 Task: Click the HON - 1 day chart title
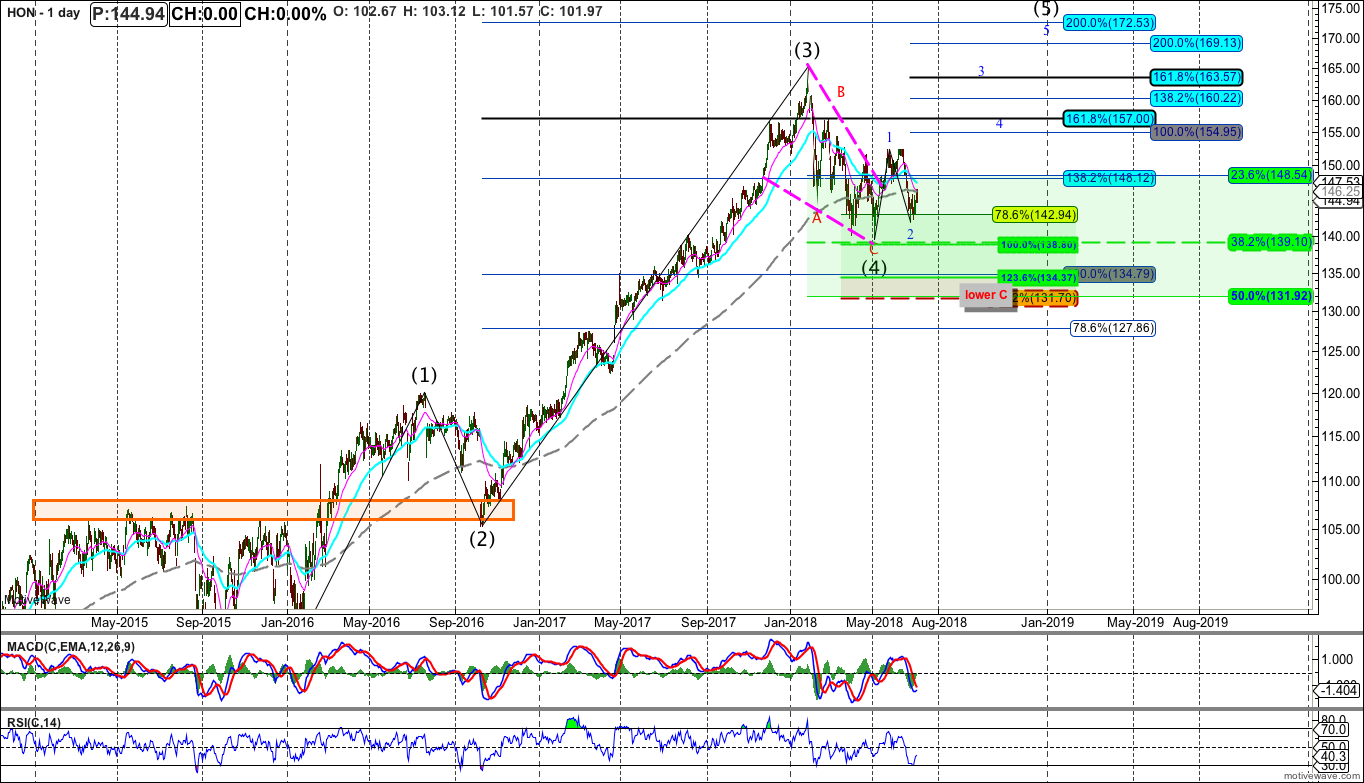[43, 13]
